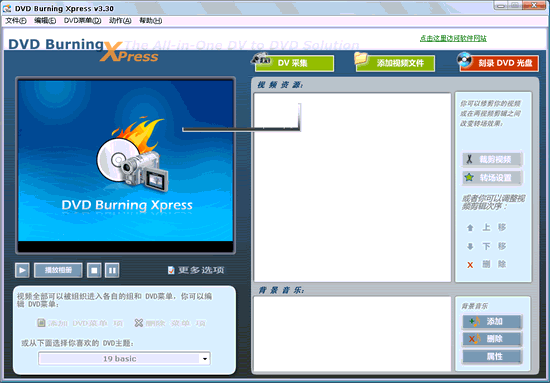
Task: Open the DVD菜单(D) menu
Action: (82, 21)
